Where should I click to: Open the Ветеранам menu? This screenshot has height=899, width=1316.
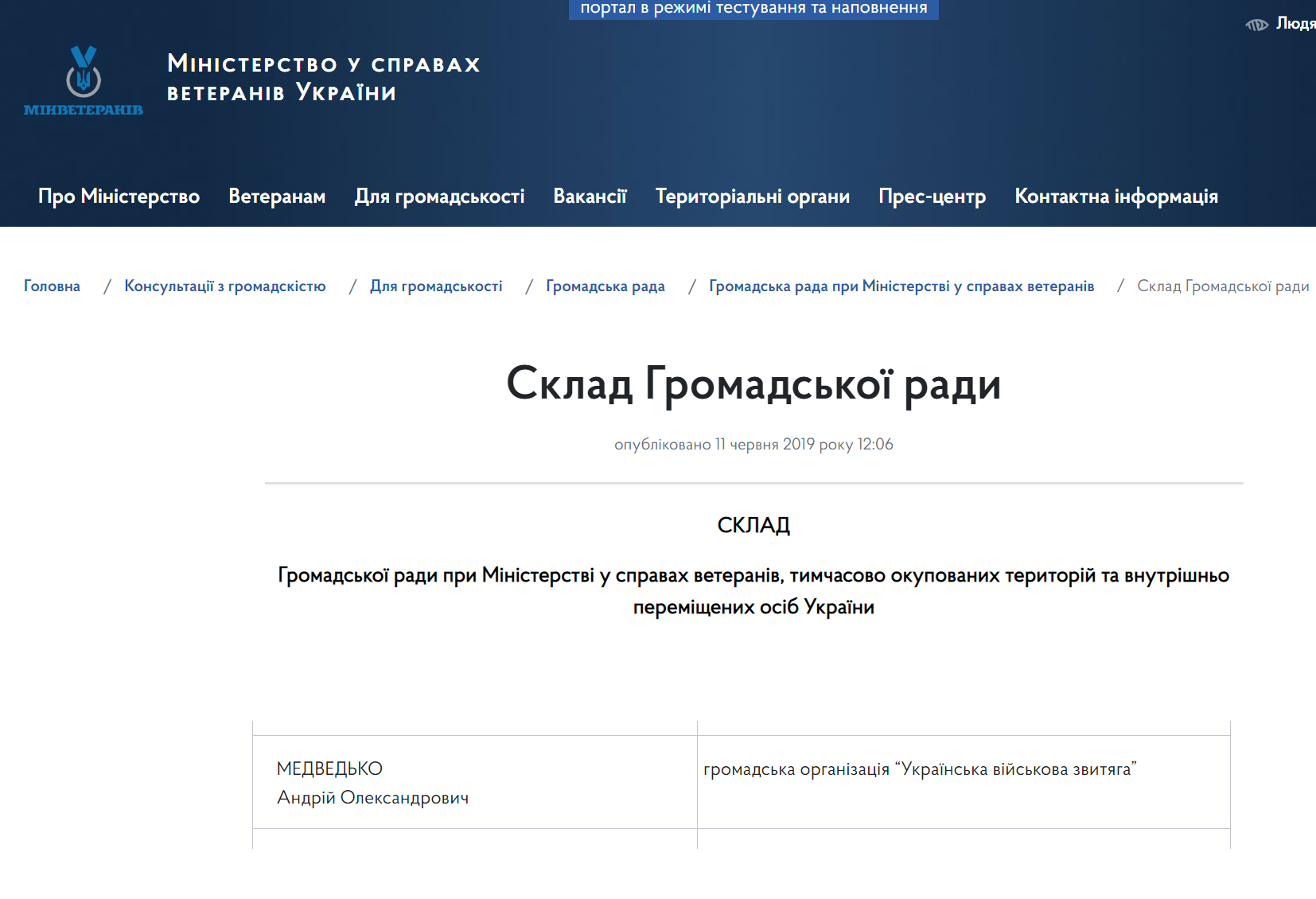(x=276, y=197)
